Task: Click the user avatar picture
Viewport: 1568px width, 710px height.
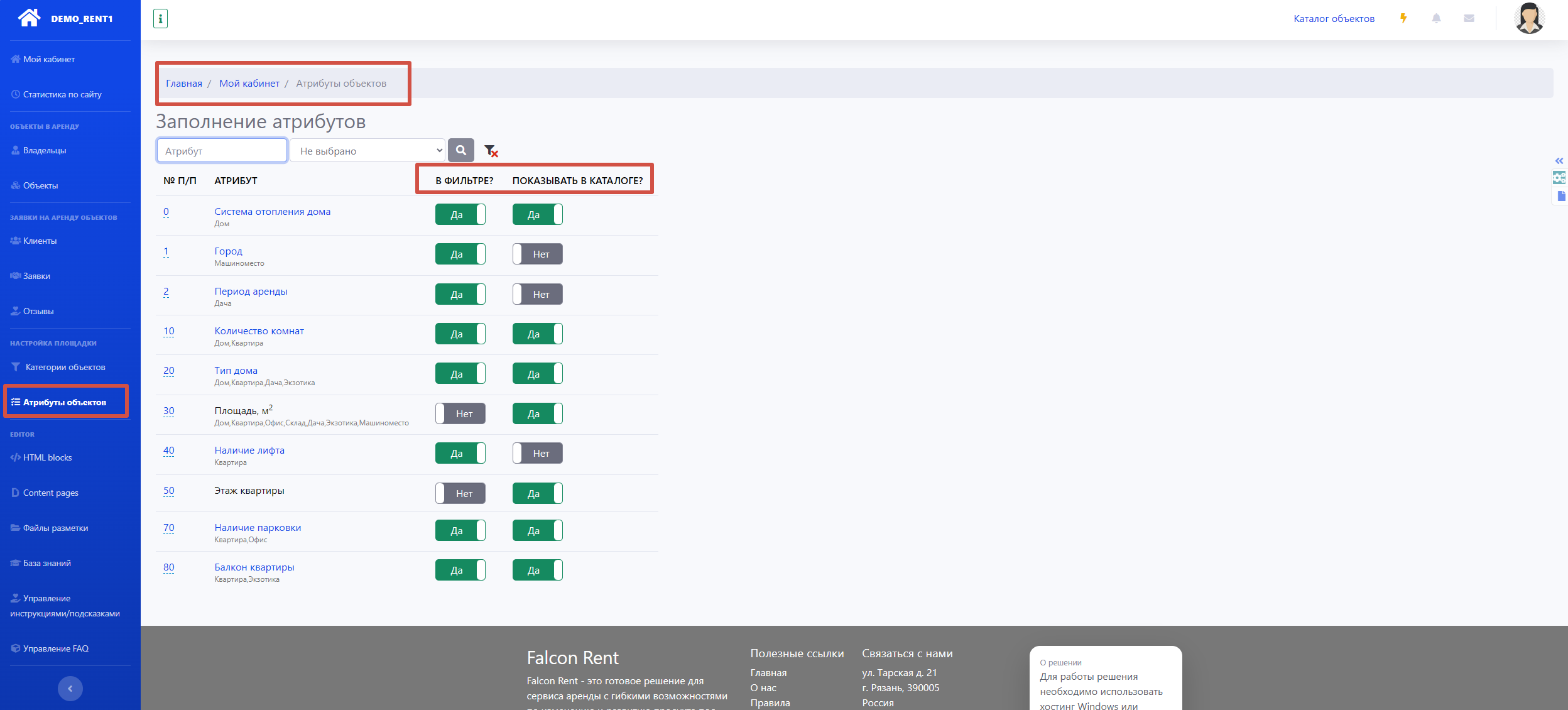Action: pos(1529,18)
